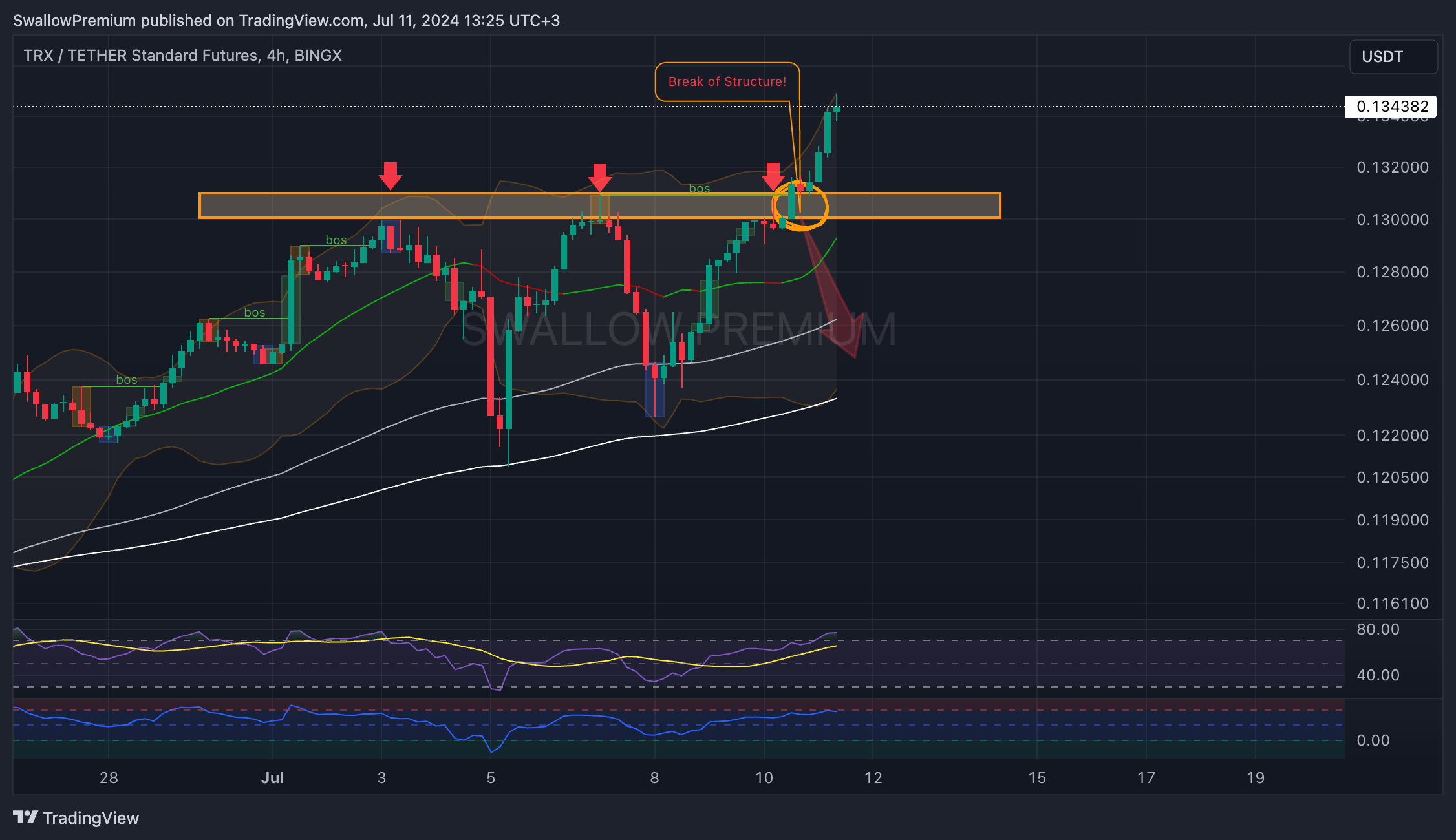Click the 0.00 lower indicator axis label

(x=1373, y=740)
